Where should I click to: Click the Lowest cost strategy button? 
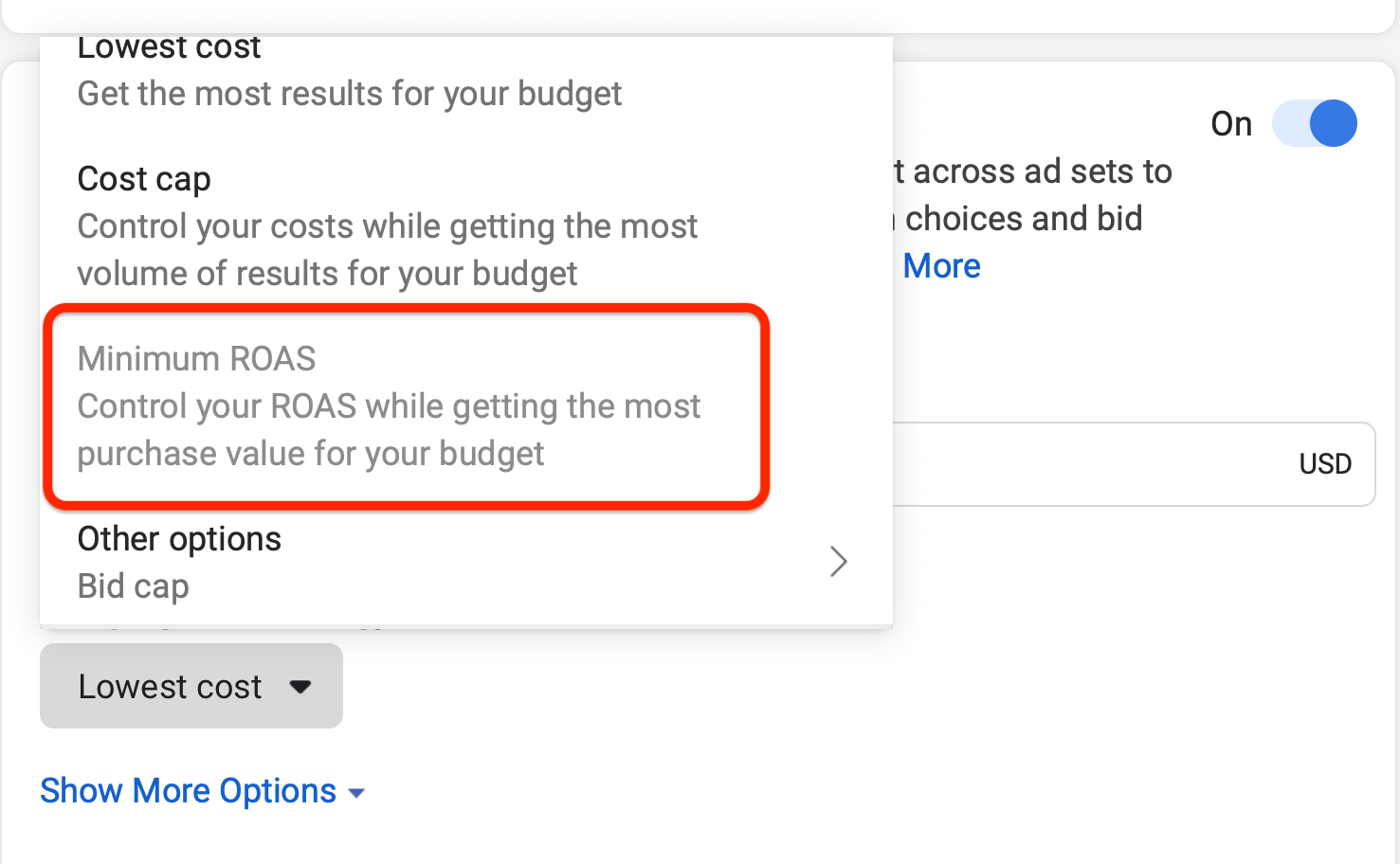click(x=191, y=686)
